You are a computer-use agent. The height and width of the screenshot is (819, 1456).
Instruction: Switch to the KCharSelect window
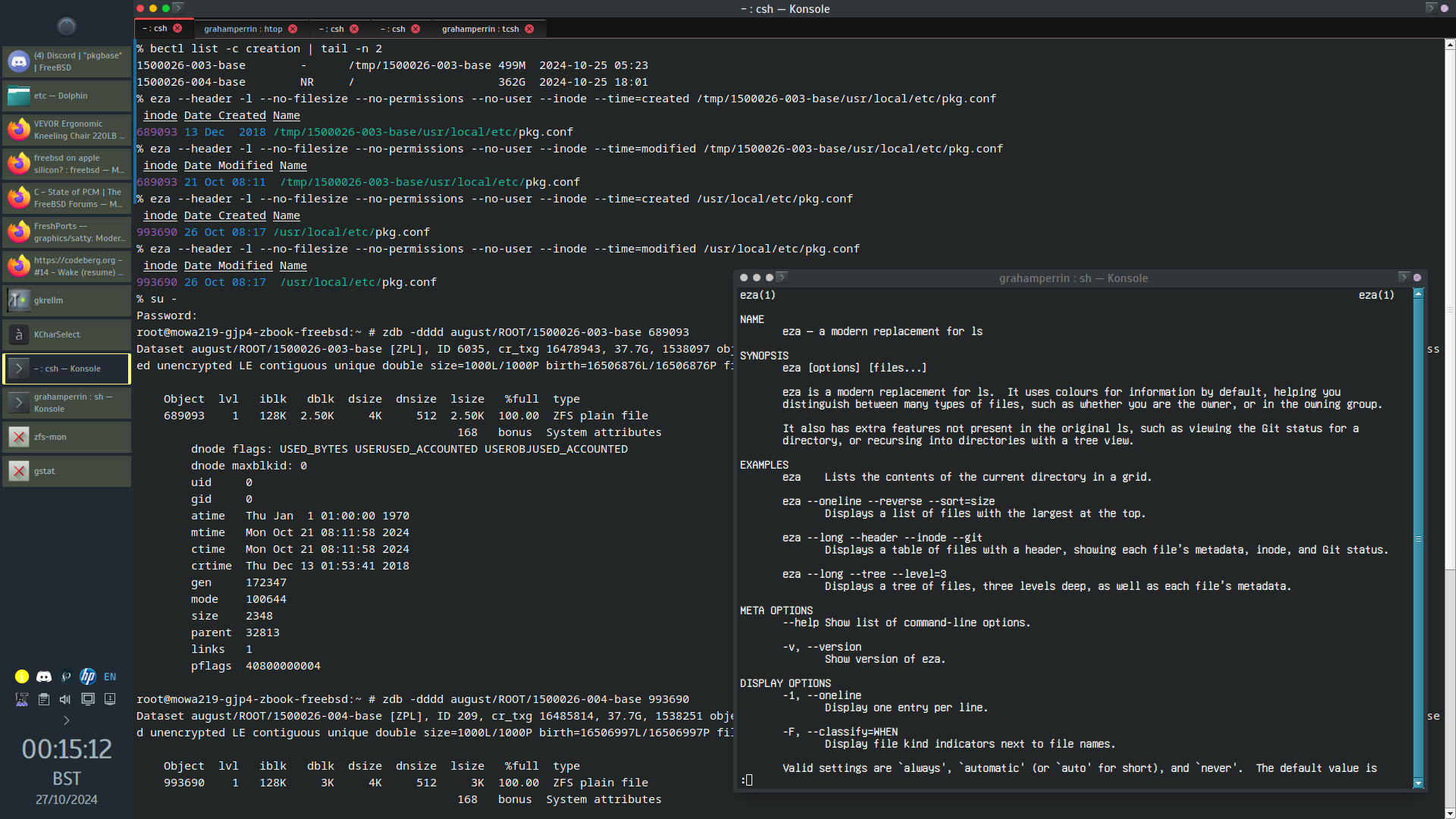pyautogui.click(x=67, y=334)
